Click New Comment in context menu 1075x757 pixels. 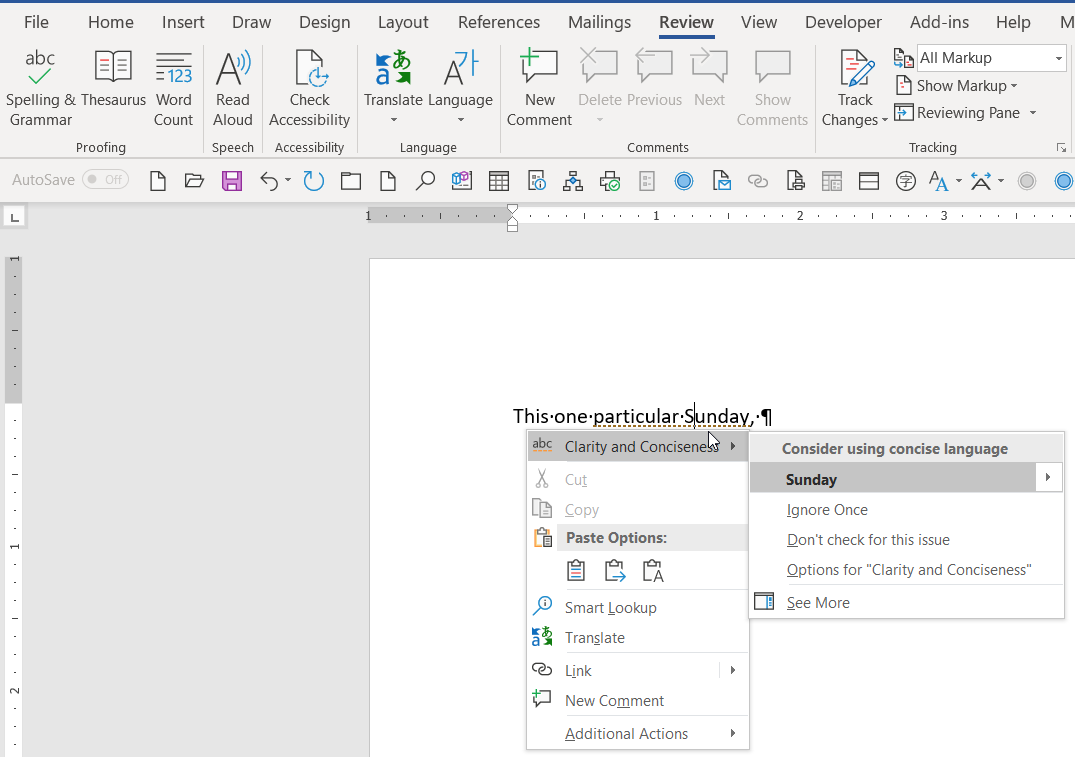638,701
